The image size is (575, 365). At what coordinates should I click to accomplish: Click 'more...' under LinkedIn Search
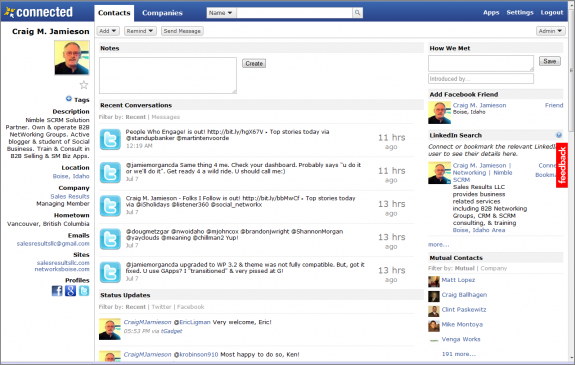[438, 245]
